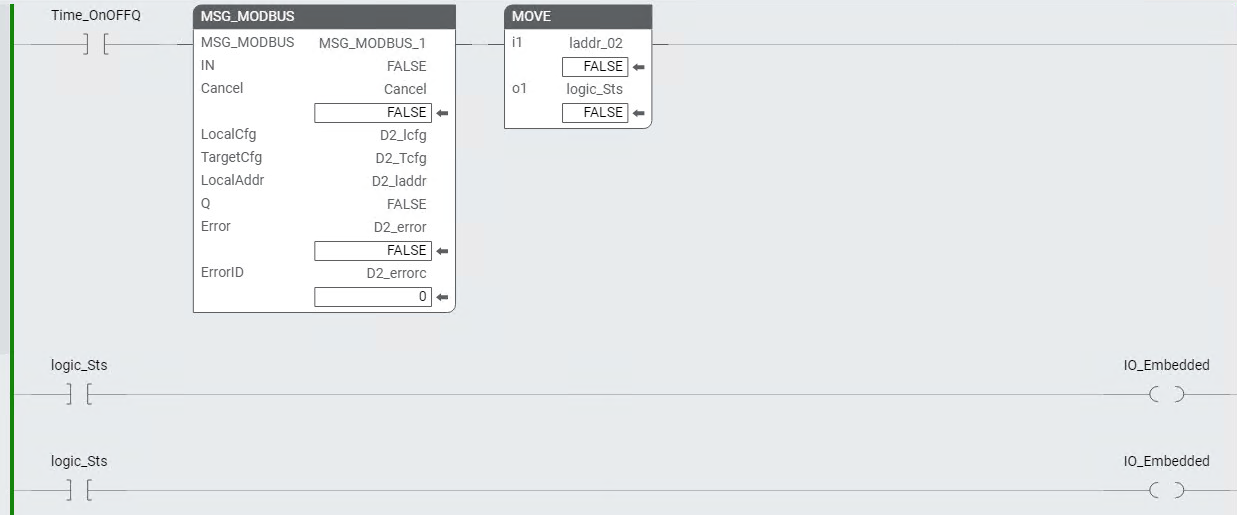This screenshot has width=1237, height=515.
Task: Click the MSG_MODBUS_1 instance name
Action: pyautogui.click(x=372, y=43)
